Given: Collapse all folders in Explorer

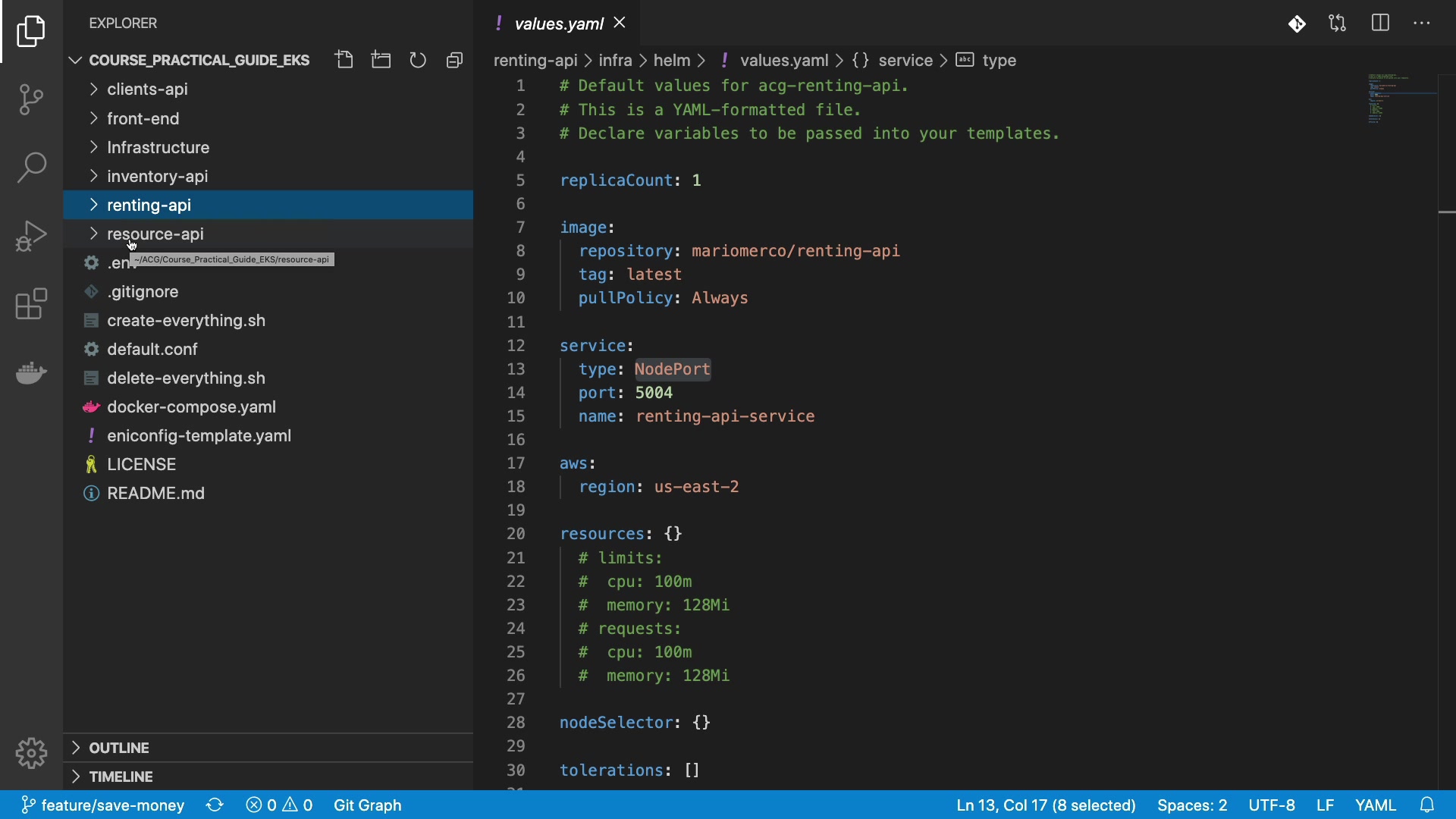Looking at the screenshot, I should tap(454, 60).
